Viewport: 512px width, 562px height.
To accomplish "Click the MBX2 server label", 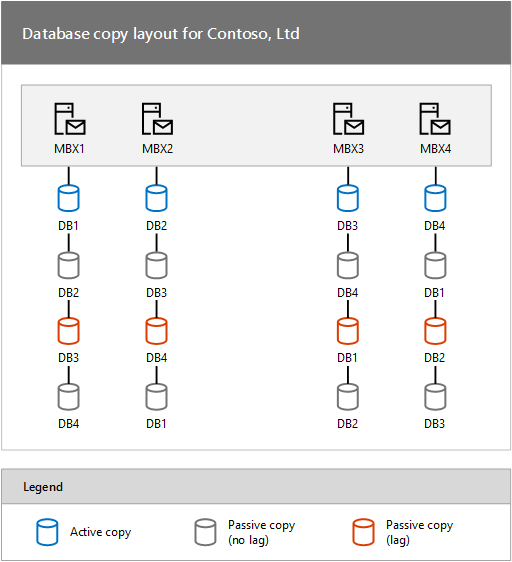I will coord(157,149).
